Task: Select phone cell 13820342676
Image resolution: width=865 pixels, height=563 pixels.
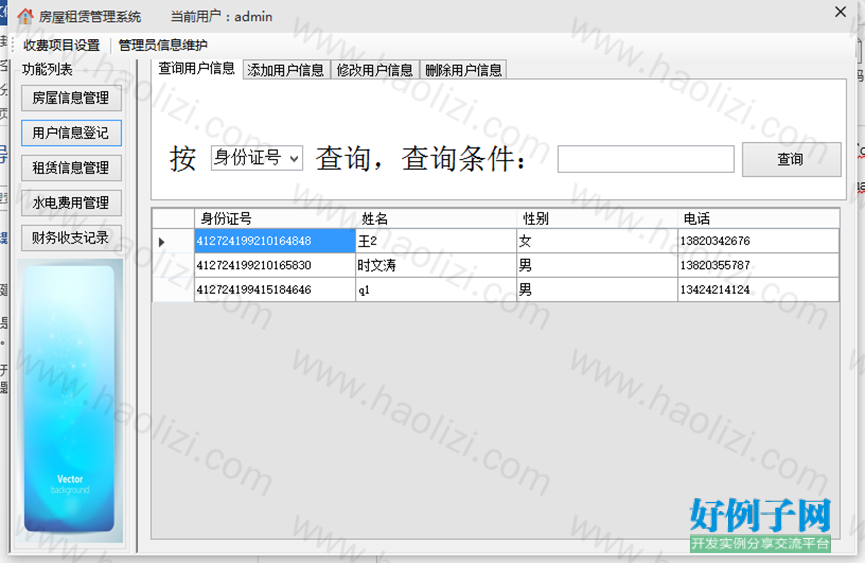Action: [x=758, y=241]
